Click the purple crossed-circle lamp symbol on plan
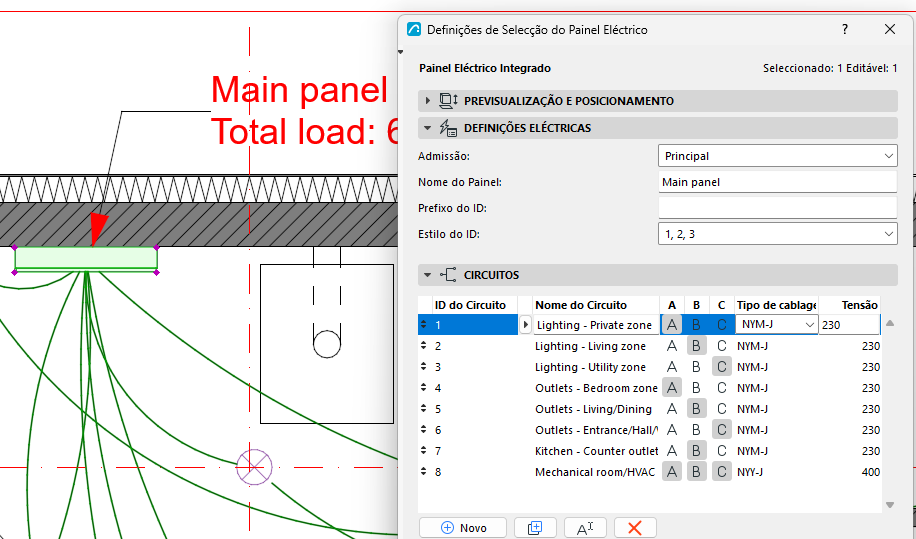 click(x=254, y=467)
